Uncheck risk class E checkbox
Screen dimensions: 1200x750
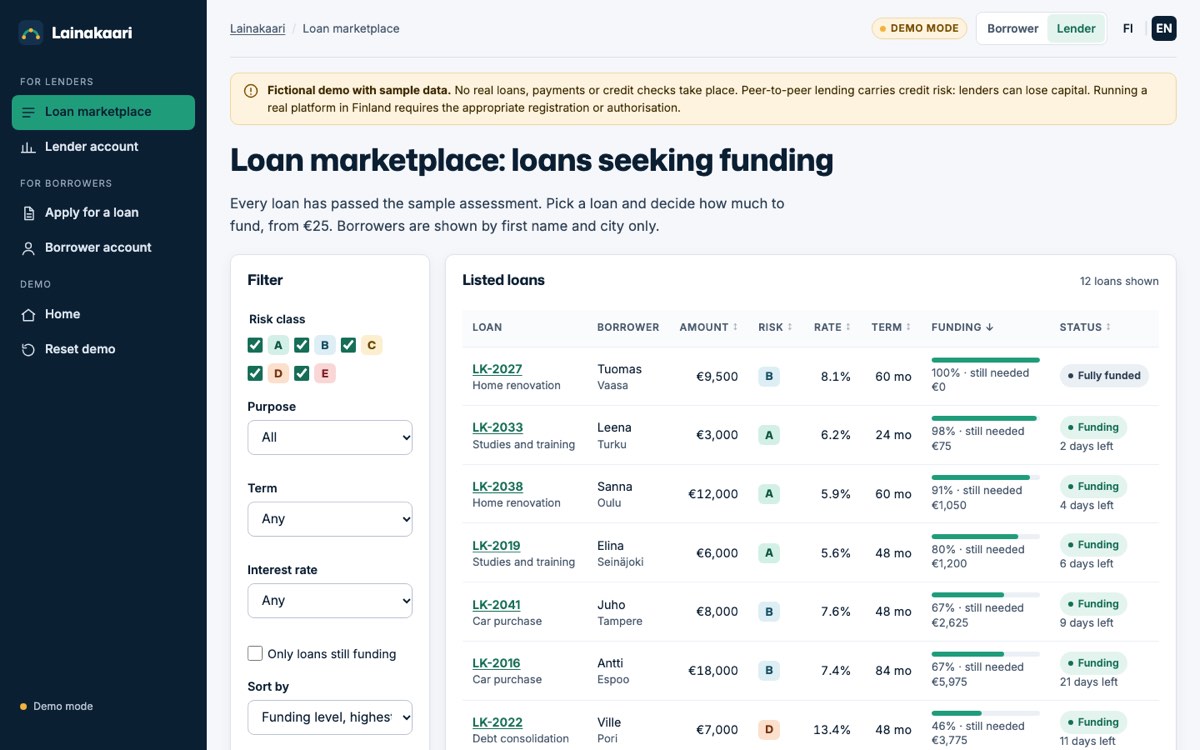coord(302,373)
